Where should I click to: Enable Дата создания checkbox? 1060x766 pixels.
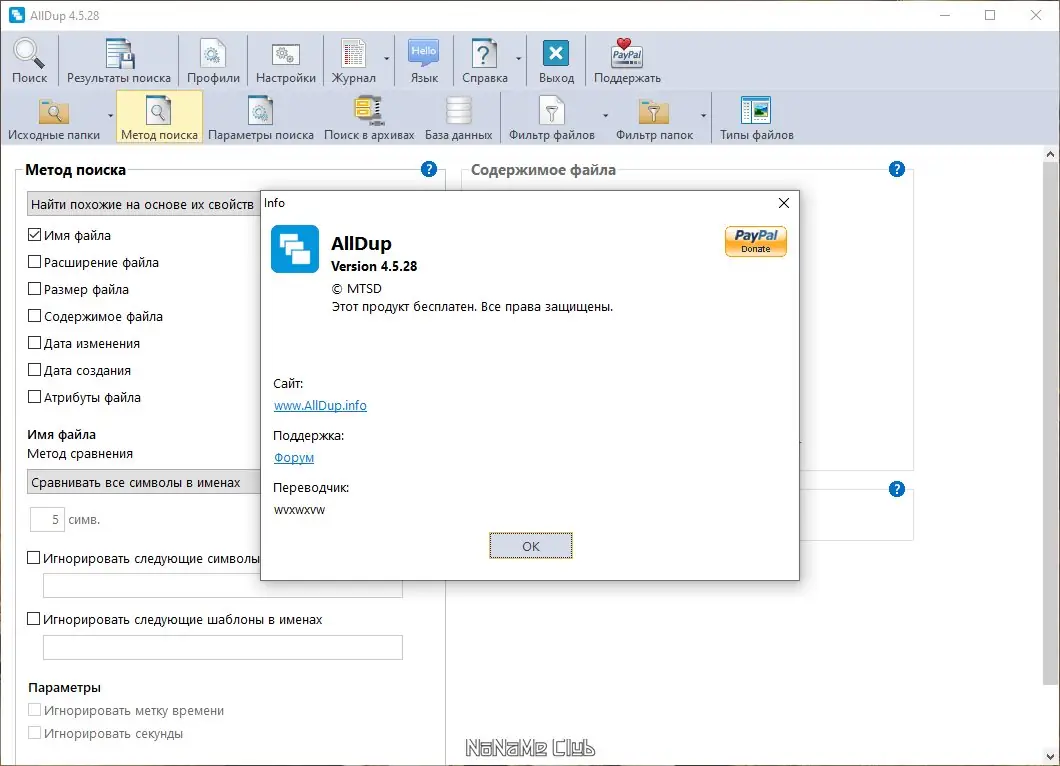coord(34,370)
